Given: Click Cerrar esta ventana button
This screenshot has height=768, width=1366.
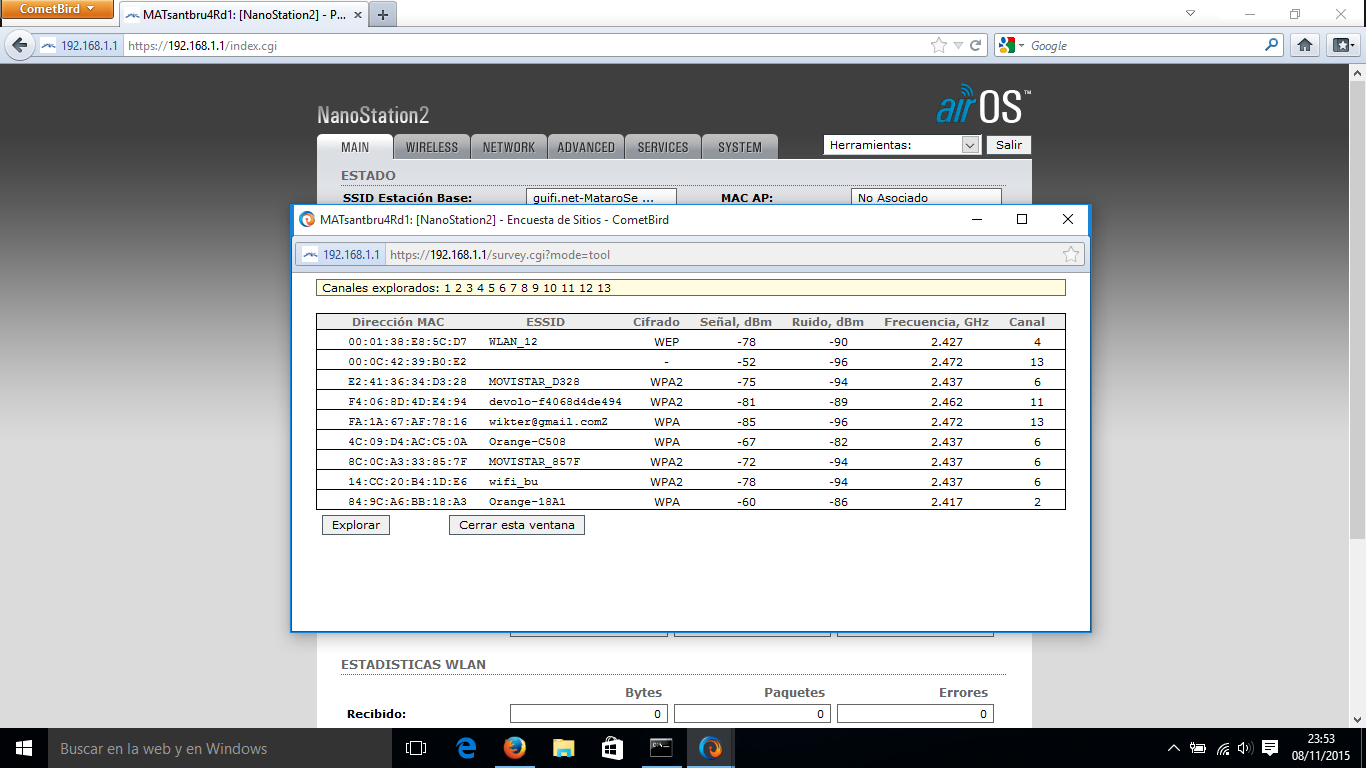Looking at the screenshot, I should coord(517,525).
